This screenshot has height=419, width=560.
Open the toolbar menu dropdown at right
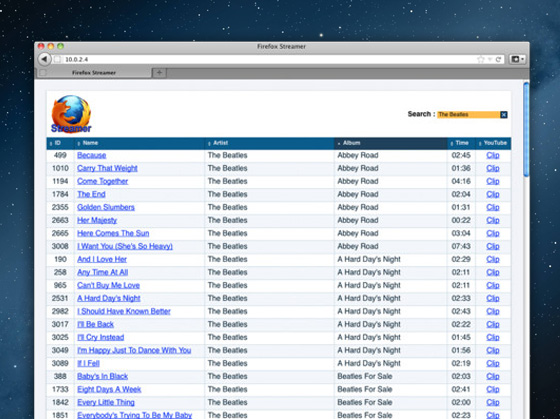[518, 59]
